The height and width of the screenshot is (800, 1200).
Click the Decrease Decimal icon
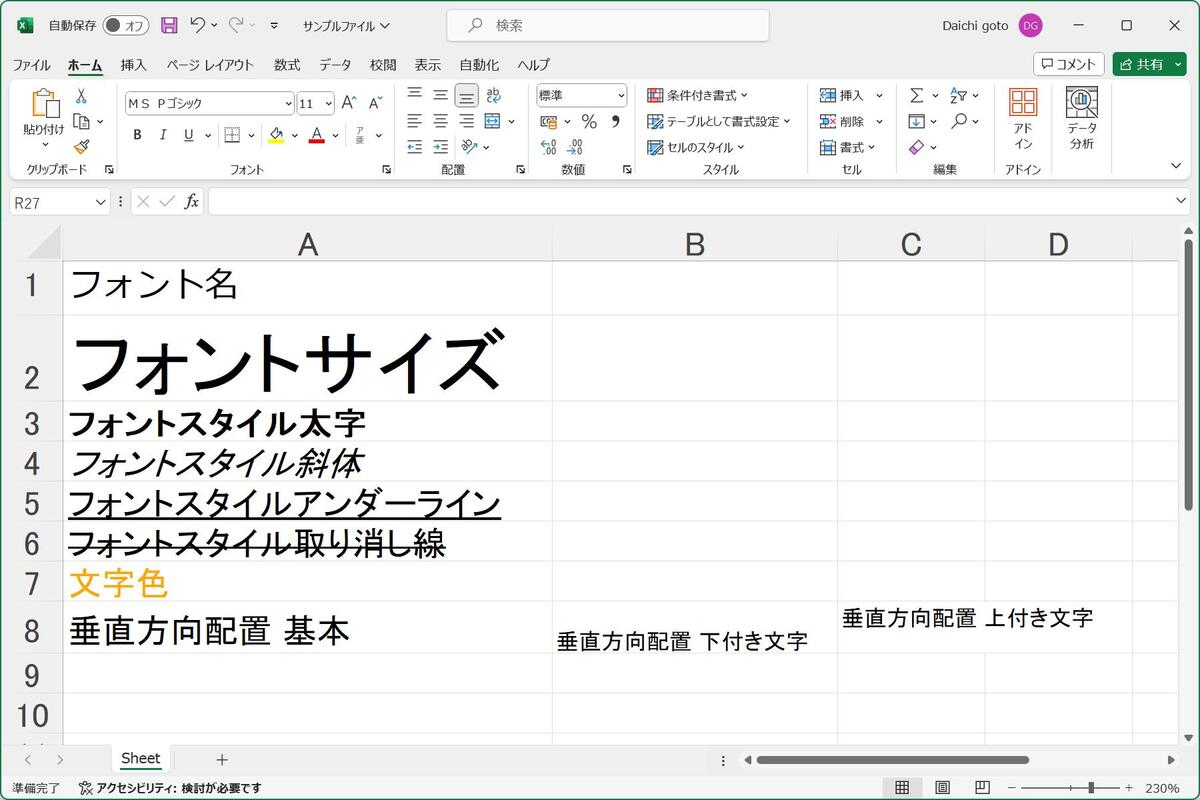[x=574, y=147]
